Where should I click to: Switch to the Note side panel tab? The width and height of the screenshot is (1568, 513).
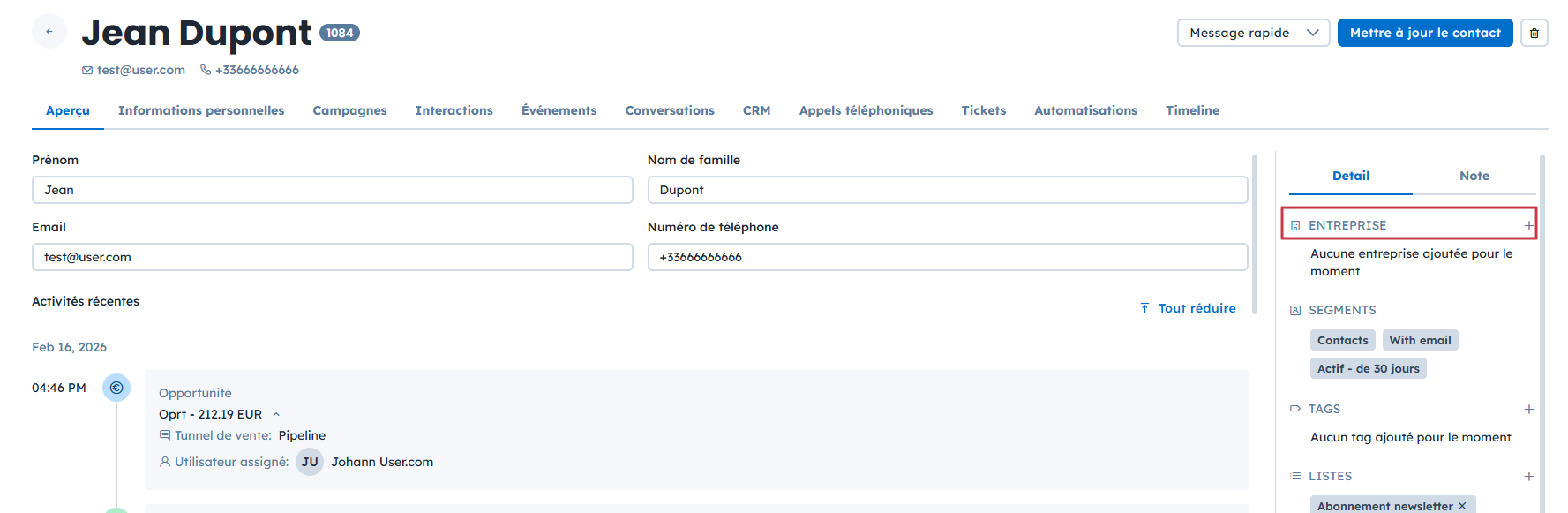point(1474,176)
